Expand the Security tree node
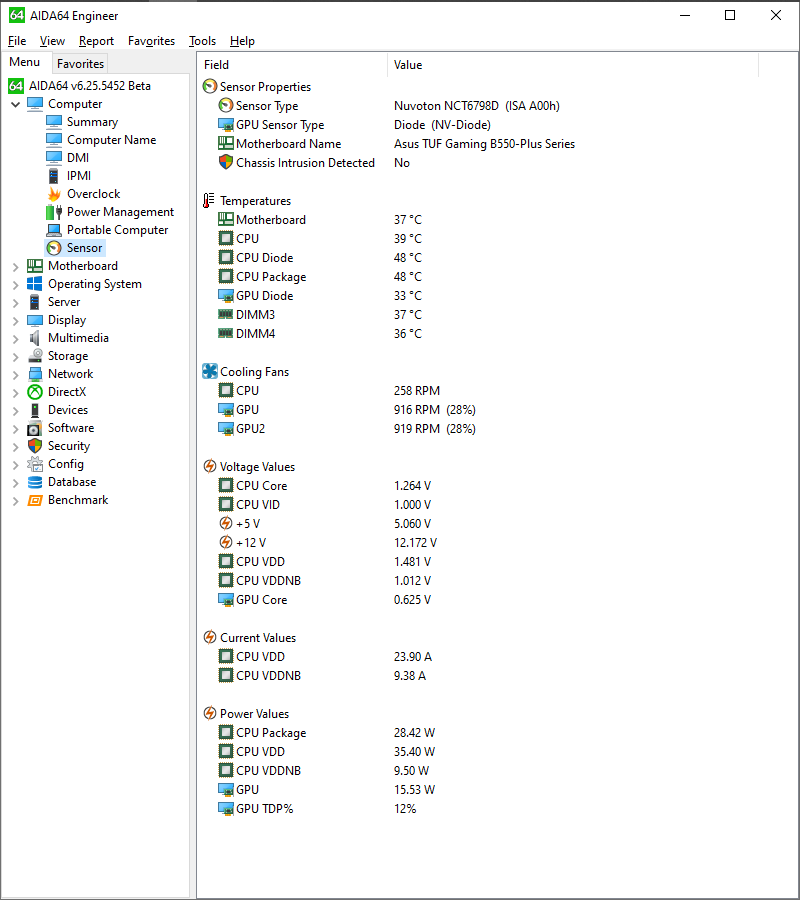Image resolution: width=800 pixels, height=900 pixels. pyautogui.click(x=15, y=447)
